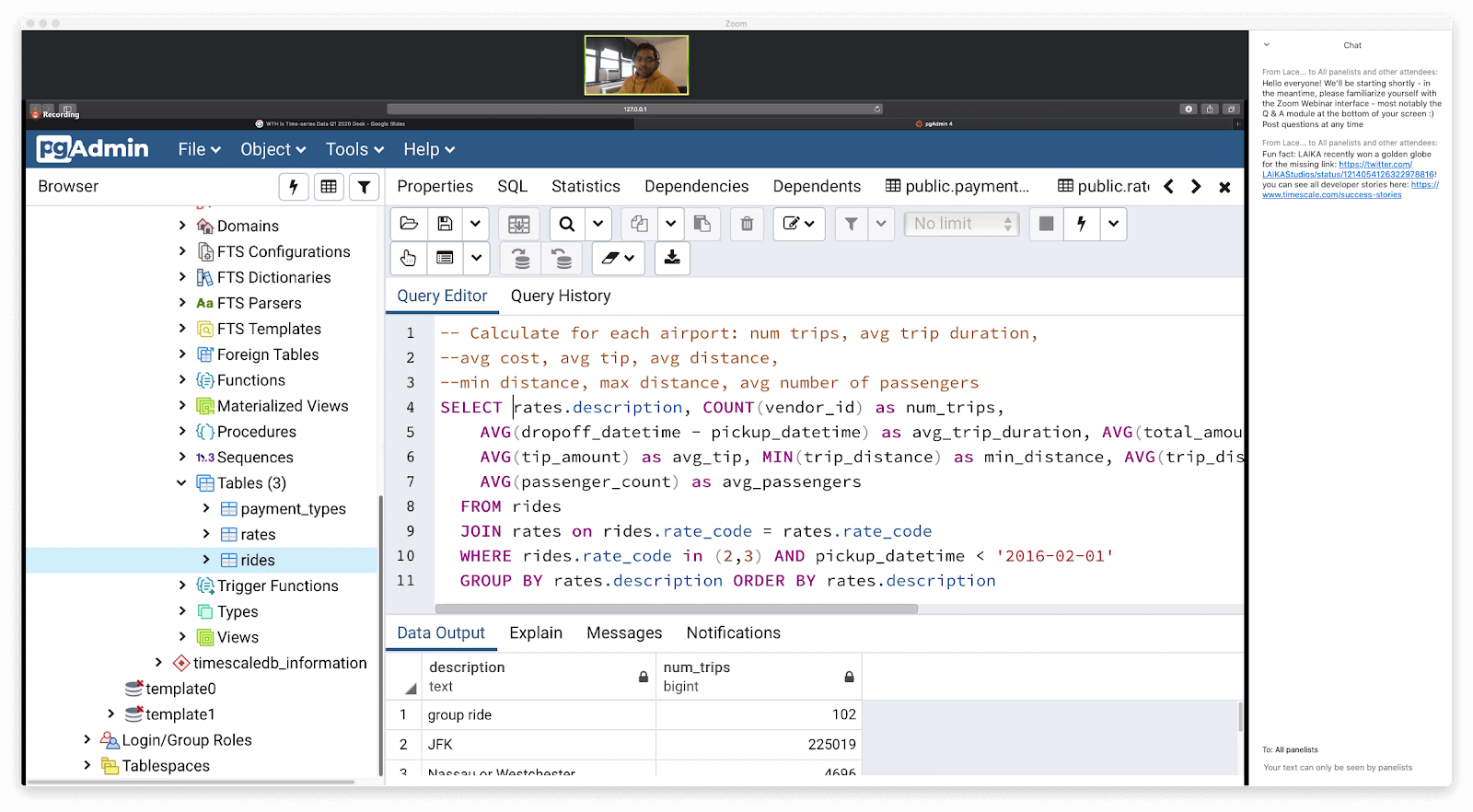1473x812 pixels.
Task: Click the Delete trash can icon
Action: [747, 224]
